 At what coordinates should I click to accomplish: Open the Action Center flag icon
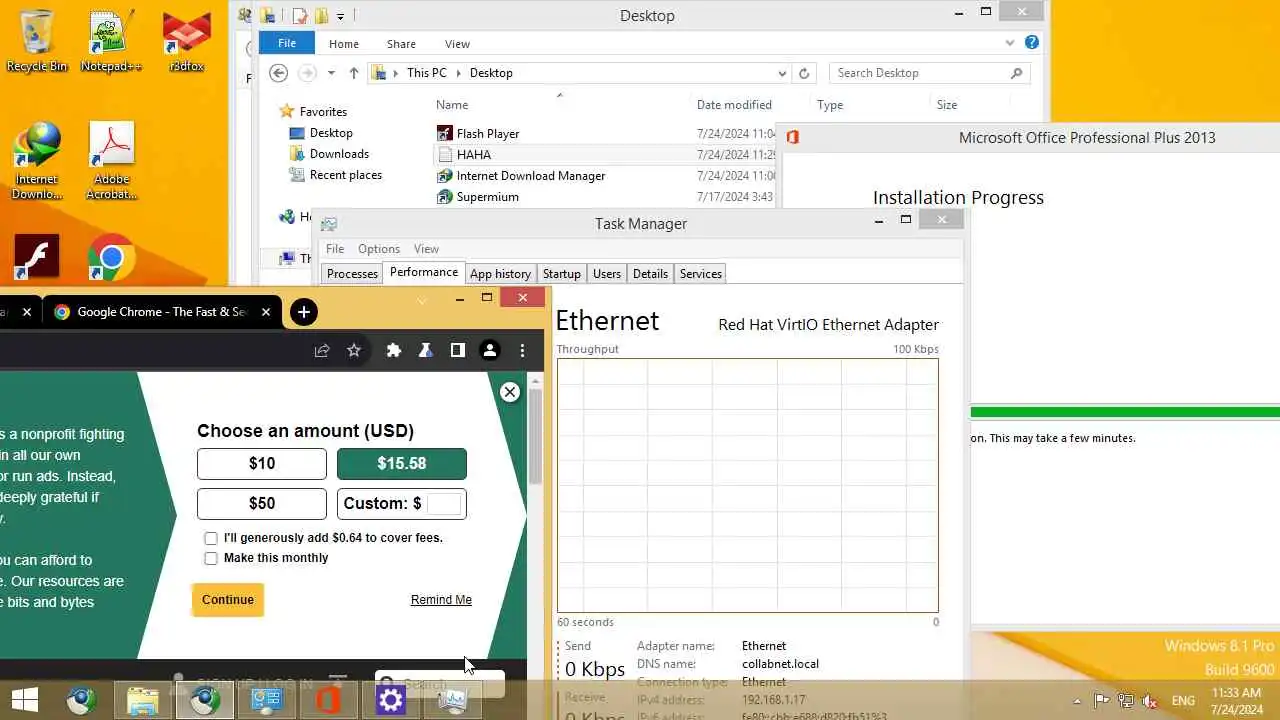pyautogui.click(x=1102, y=701)
